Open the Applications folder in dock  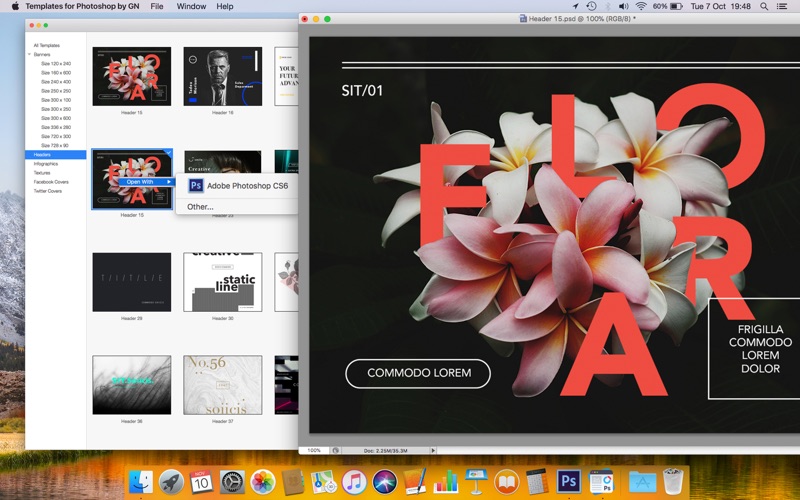click(x=642, y=481)
